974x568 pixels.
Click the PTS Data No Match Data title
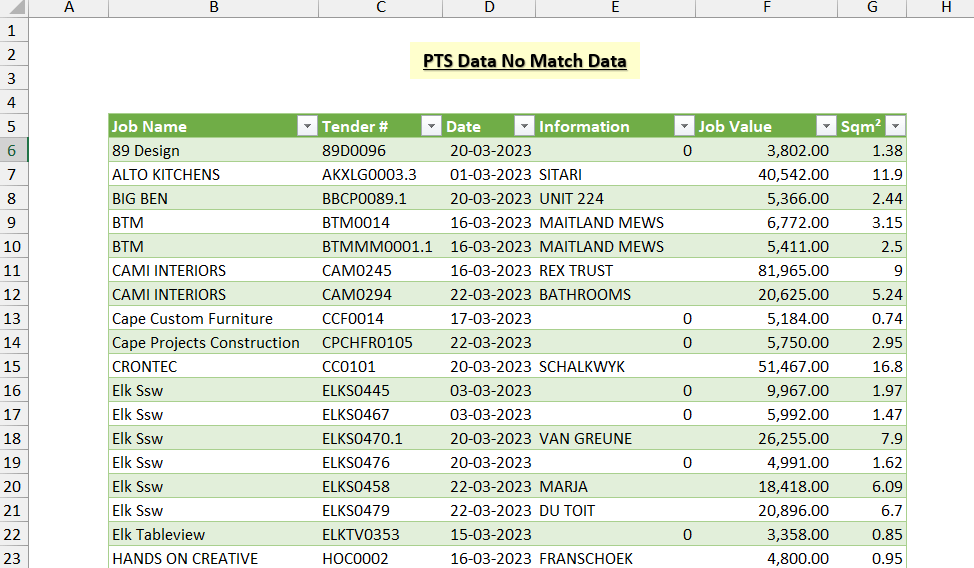click(525, 61)
